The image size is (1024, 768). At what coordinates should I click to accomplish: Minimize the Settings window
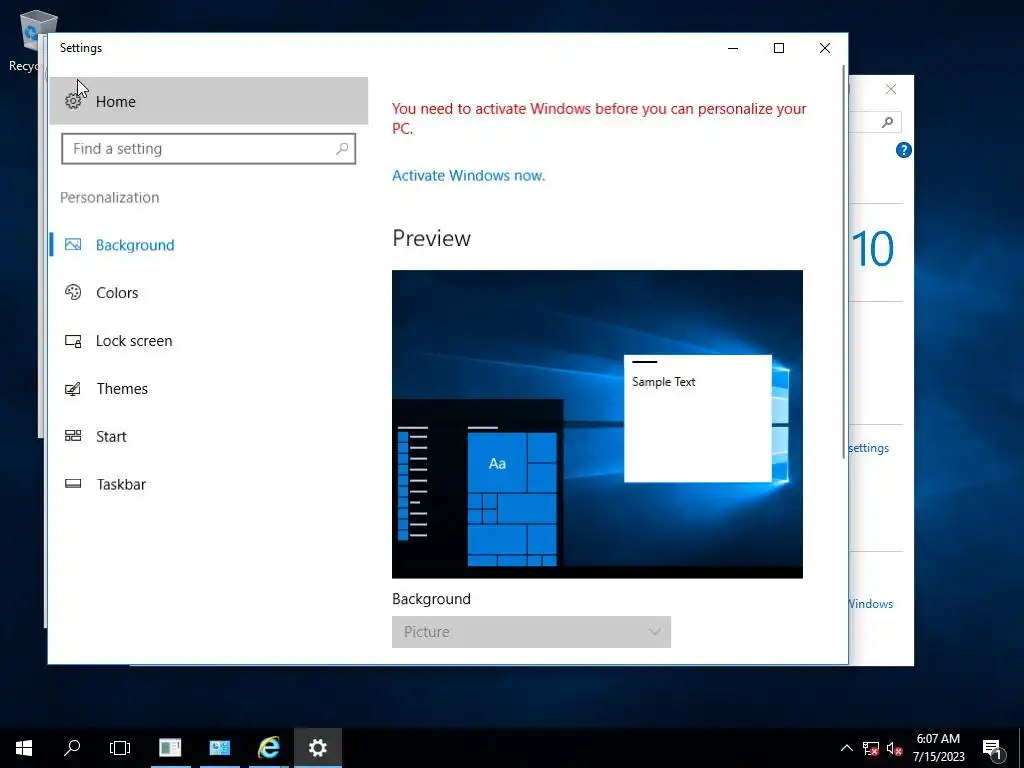pos(733,48)
